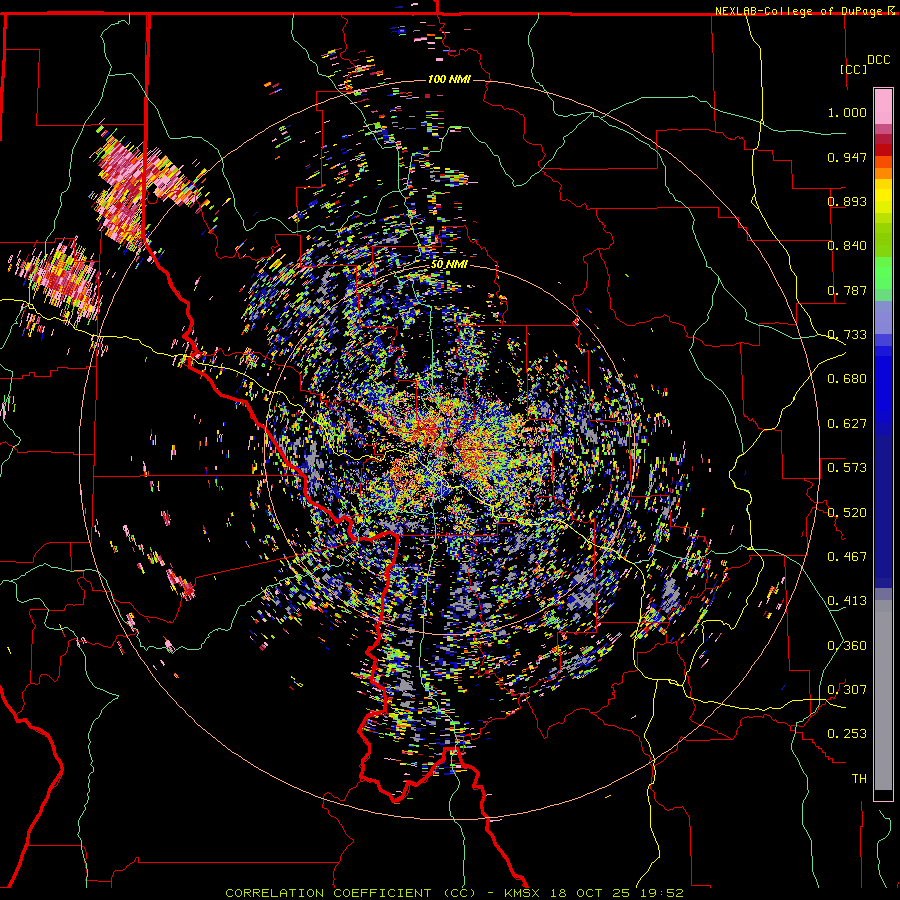The height and width of the screenshot is (900, 900).
Task: Click the 0.253 scale value
Action: [x=847, y=734]
